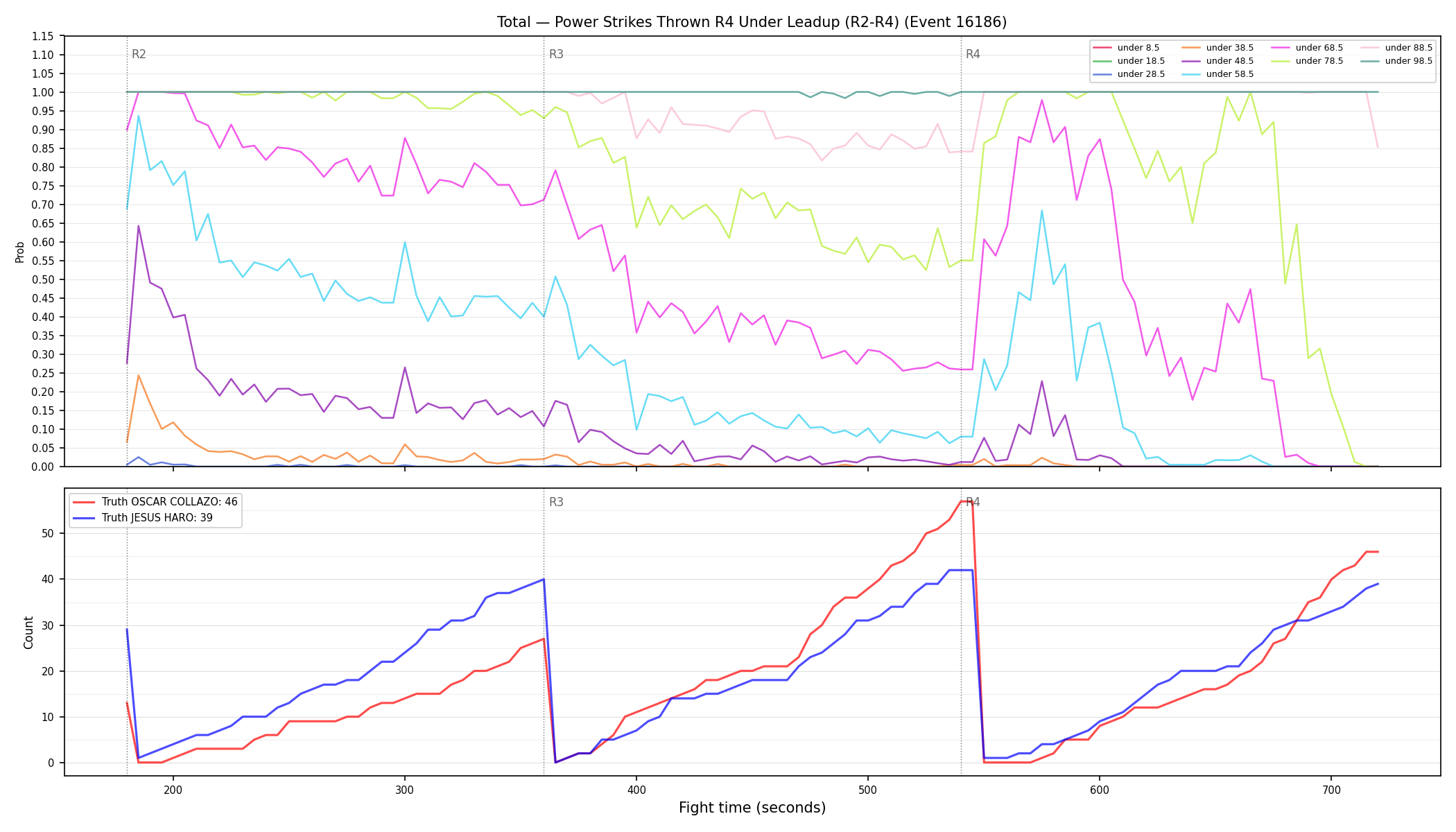Click legend entry 'under 78.5'
Image resolution: width=1456 pixels, height=832 pixels.
1307,61
